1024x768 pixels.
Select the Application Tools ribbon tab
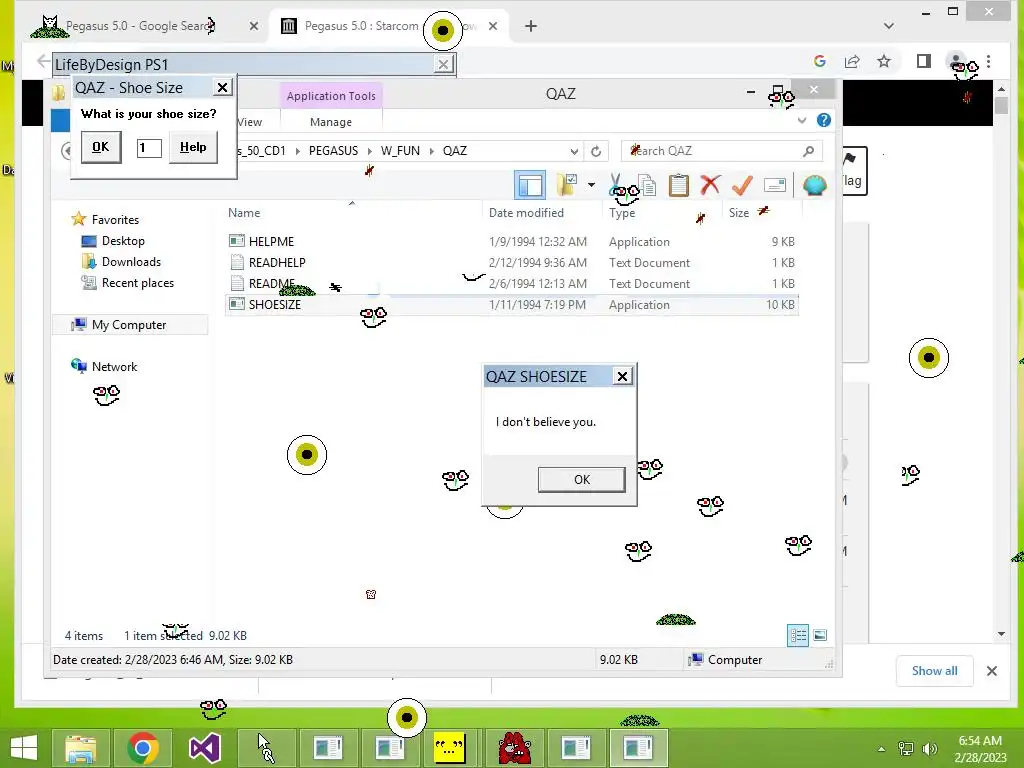[331, 96]
